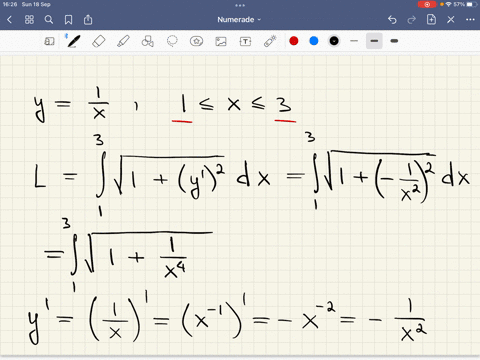The image size is (480, 360).
Task: Open the thumbnail grid view
Action: point(29,20)
